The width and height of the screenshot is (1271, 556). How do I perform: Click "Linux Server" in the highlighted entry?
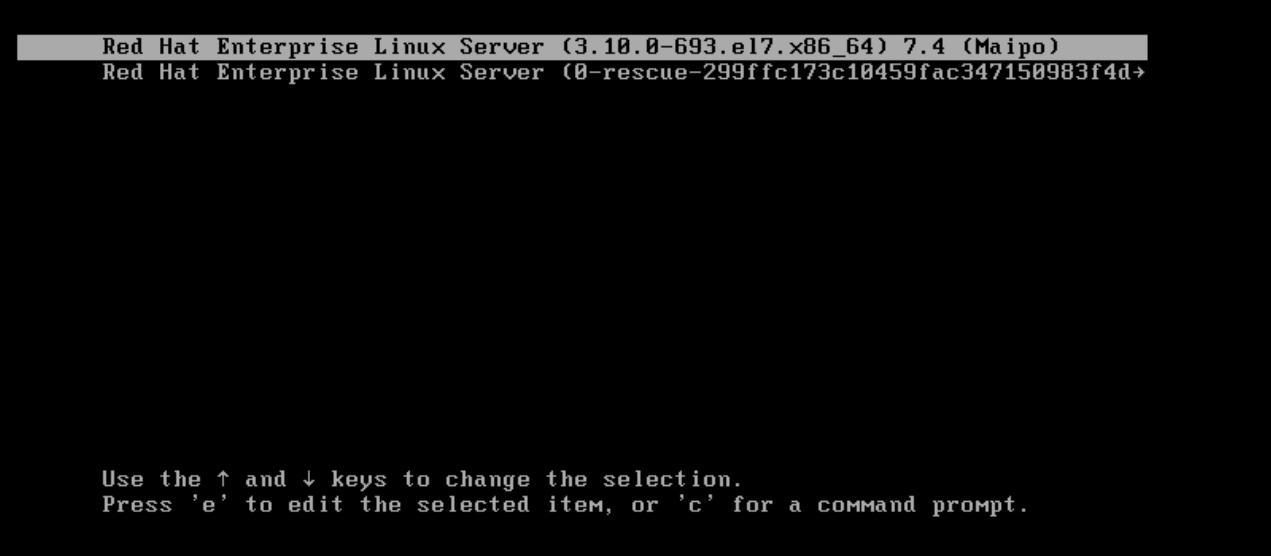[x=460, y=47]
